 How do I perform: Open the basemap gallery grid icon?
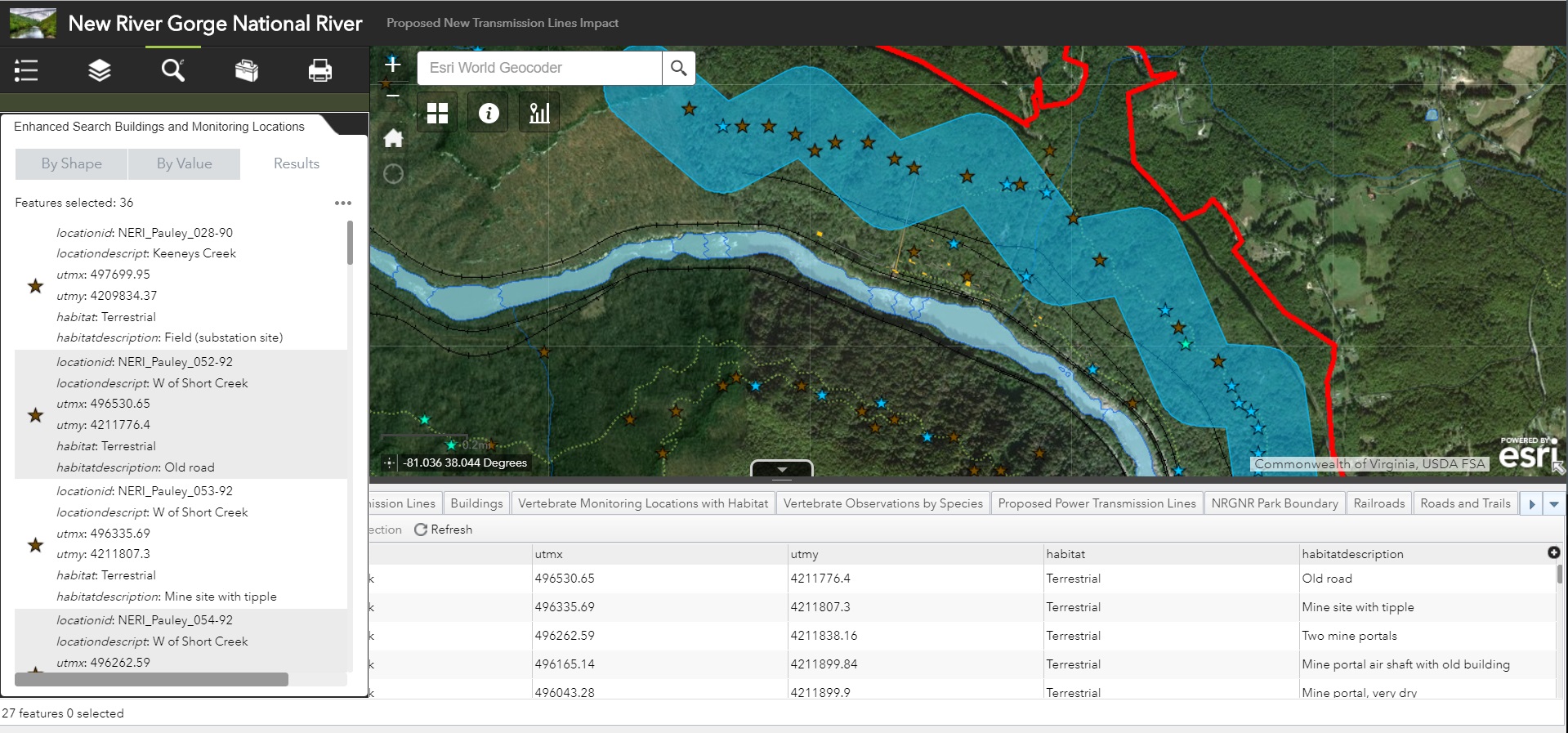pyautogui.click(x=438, y=113)
